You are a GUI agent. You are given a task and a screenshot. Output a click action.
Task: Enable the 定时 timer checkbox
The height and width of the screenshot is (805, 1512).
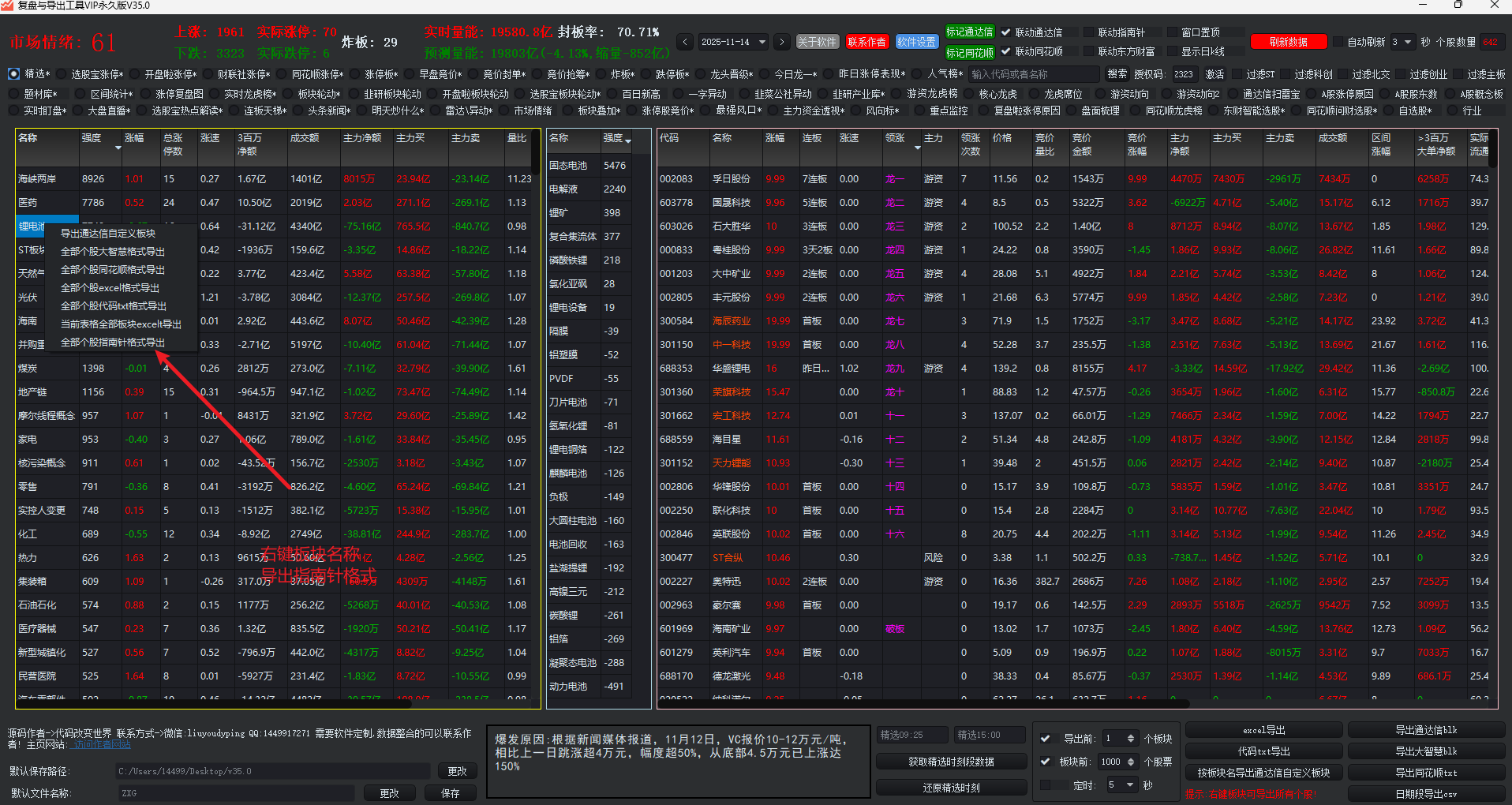[x=1046, y=785]
